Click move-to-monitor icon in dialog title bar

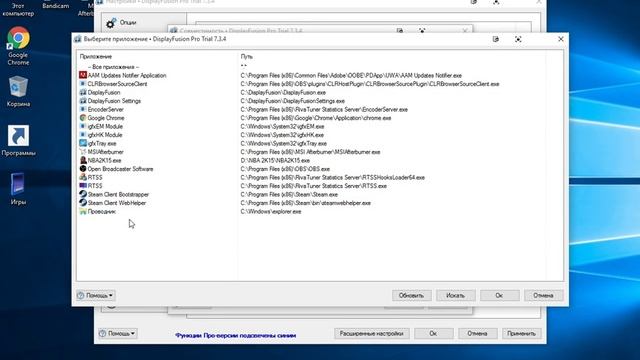[x=496, y=39]
